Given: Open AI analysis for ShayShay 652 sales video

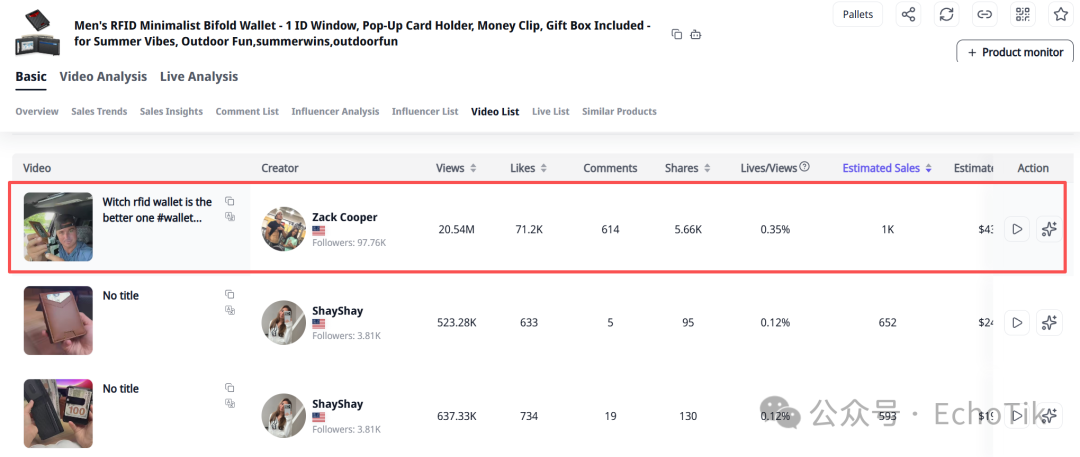Looking at the screenshot, I should pos(1049,323).
